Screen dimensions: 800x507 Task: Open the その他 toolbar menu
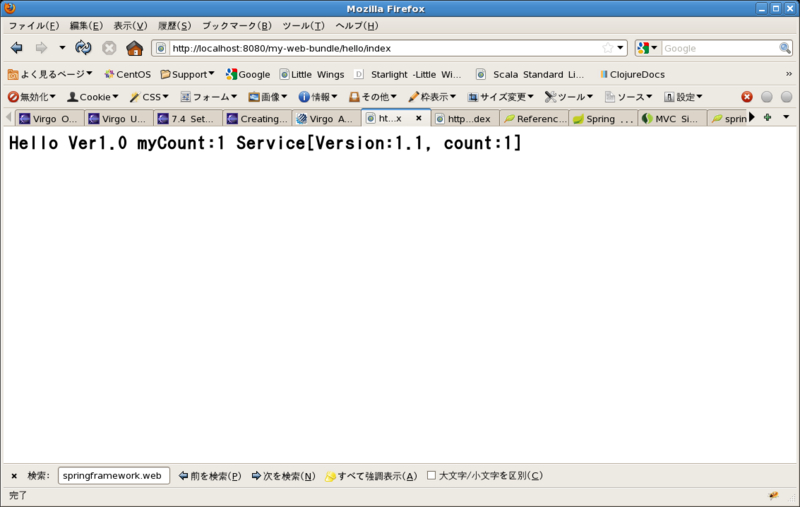click(x=372, y=97)
